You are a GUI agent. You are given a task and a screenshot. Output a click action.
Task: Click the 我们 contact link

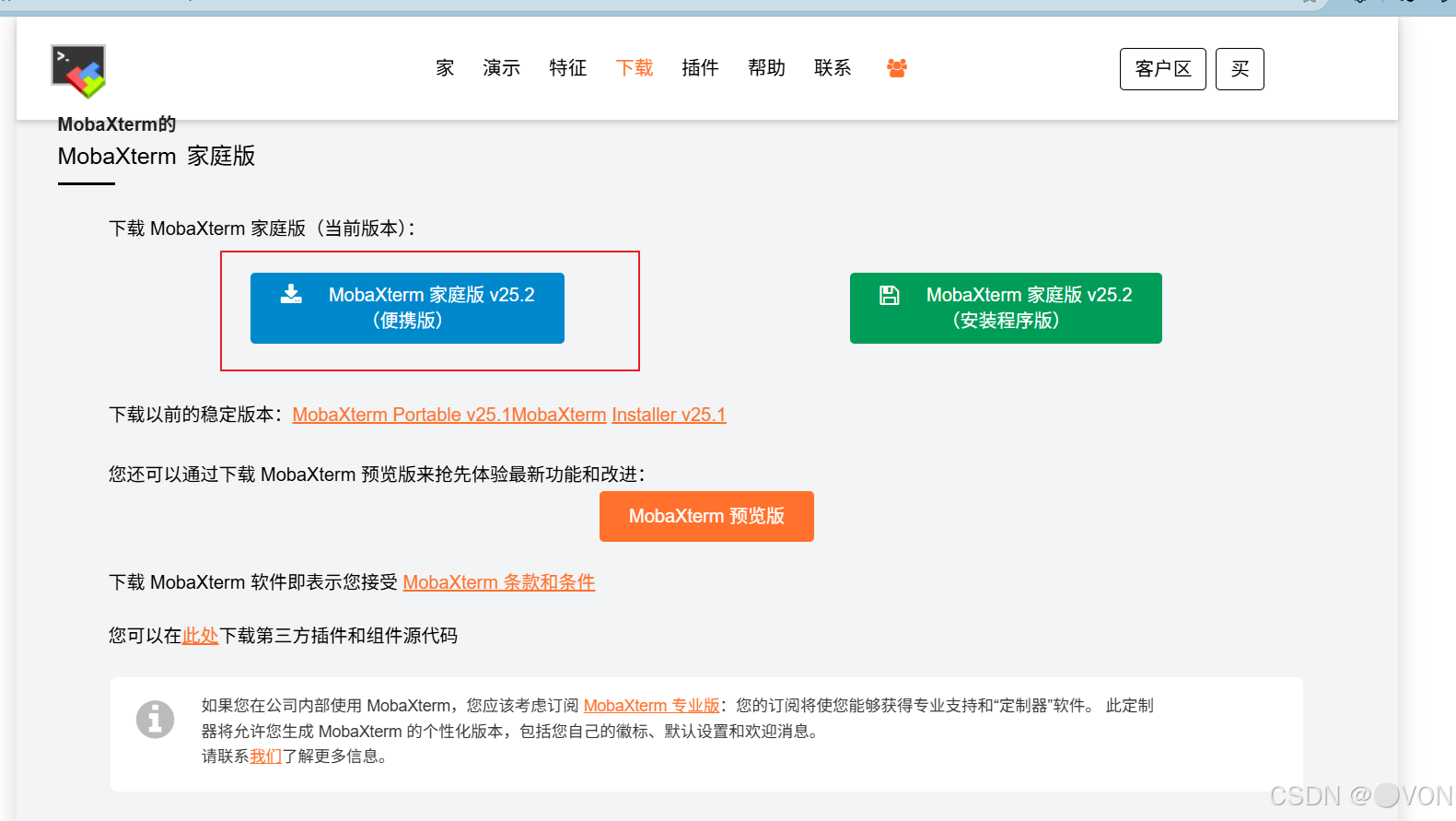point(265,756)
